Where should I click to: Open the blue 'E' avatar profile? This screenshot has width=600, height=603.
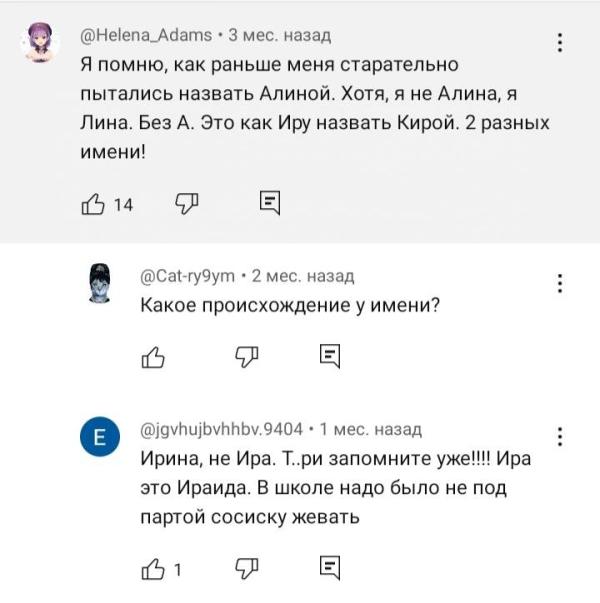tap(99, 438)
